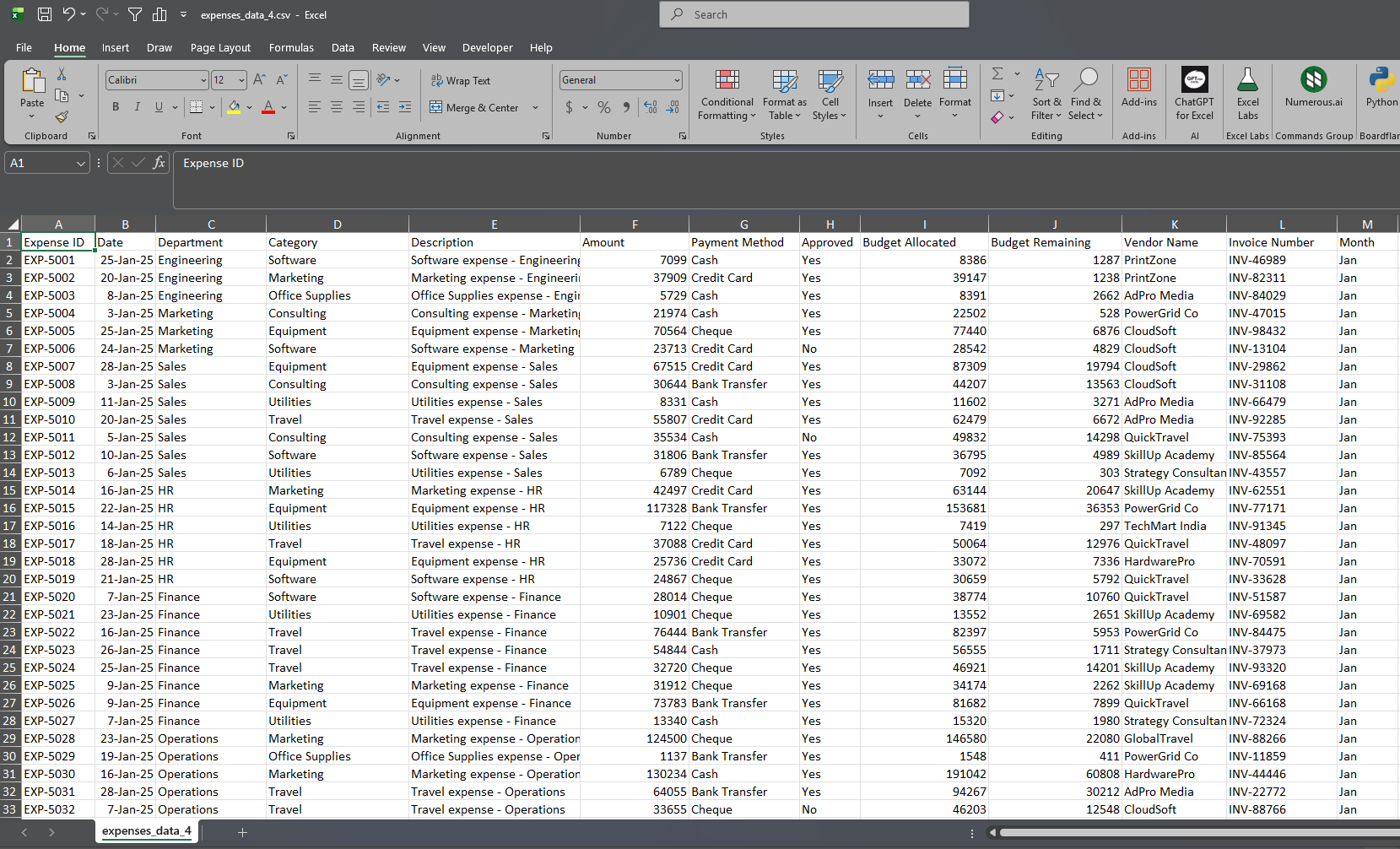Switch to the Page Layout tab

coord(220,48)
